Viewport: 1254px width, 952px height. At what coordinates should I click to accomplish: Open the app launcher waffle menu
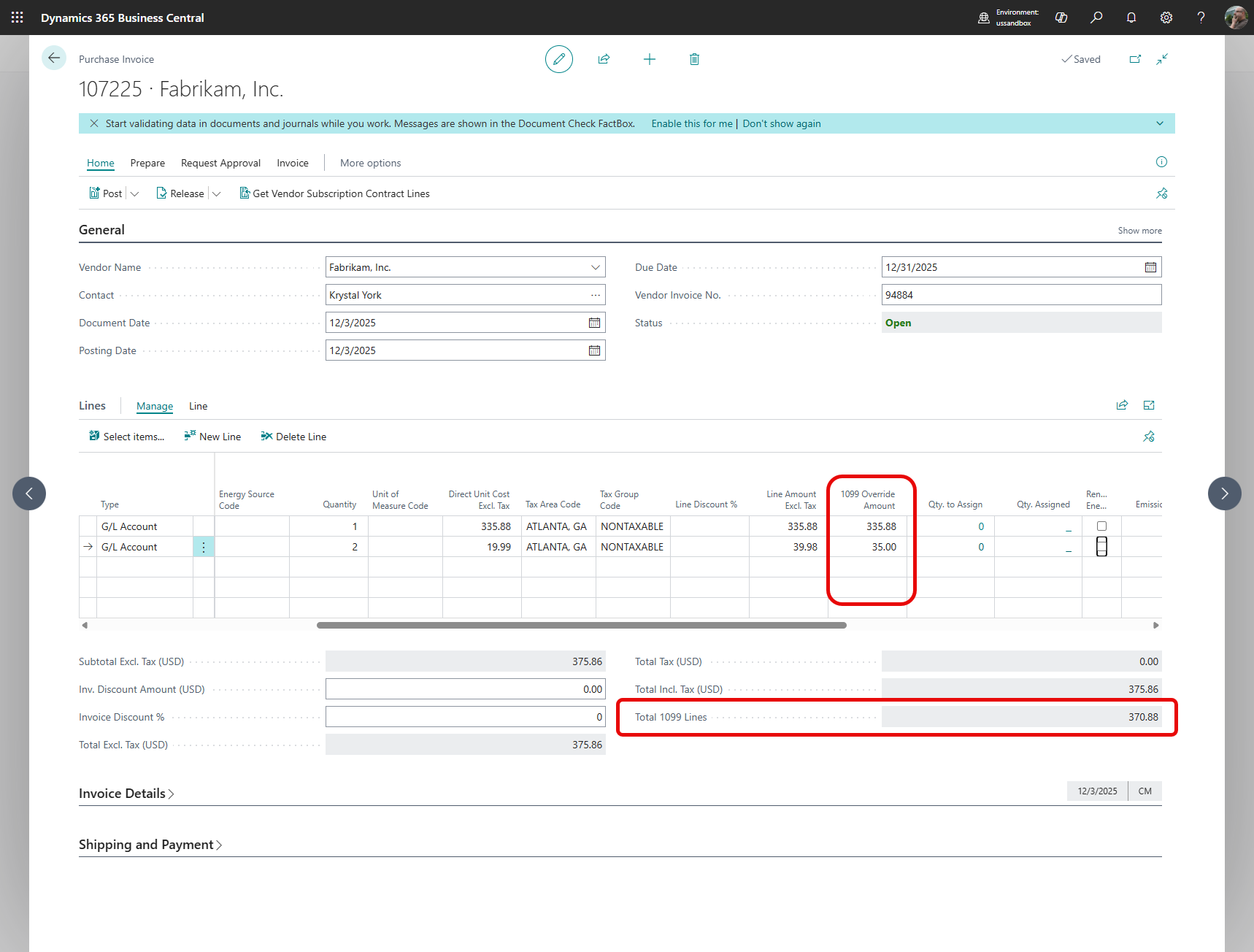coord(18,18)
